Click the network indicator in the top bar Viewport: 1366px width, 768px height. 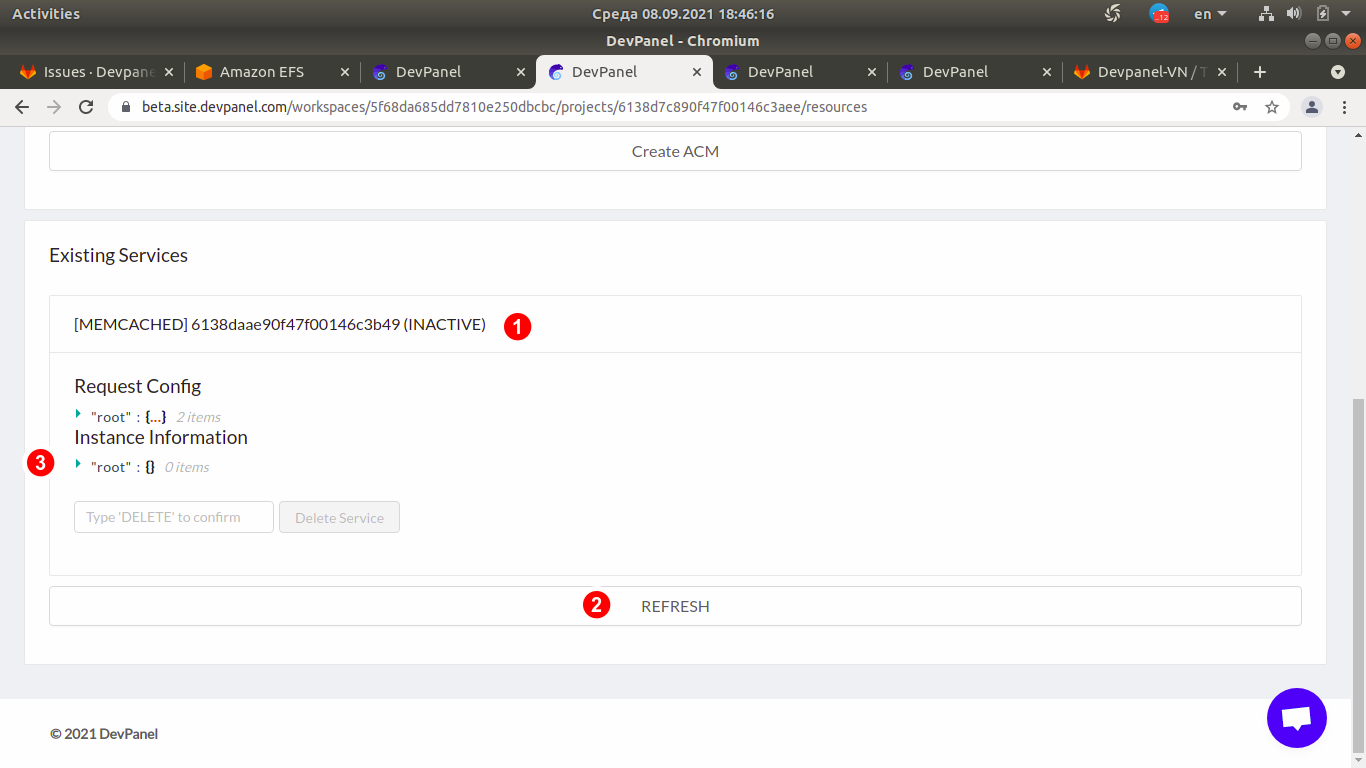pos(1265,13)
